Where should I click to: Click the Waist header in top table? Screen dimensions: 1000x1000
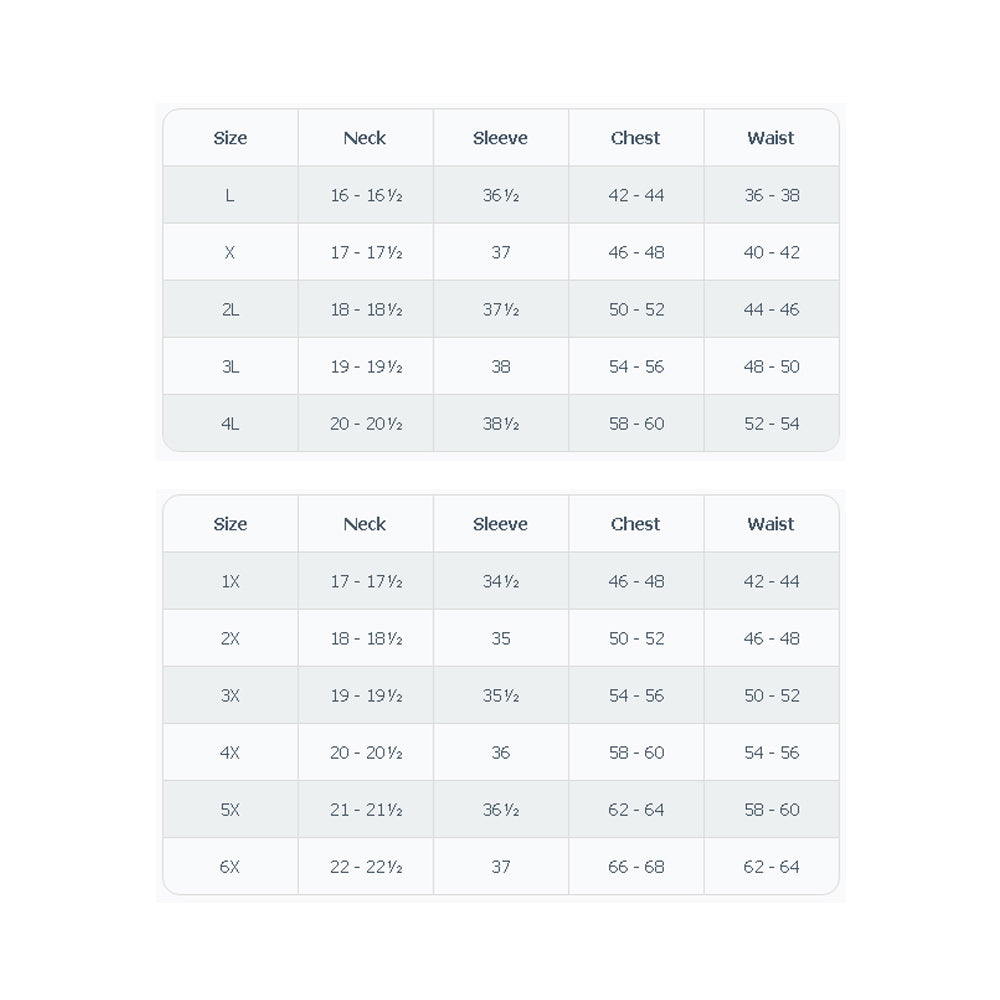point(771,138)
